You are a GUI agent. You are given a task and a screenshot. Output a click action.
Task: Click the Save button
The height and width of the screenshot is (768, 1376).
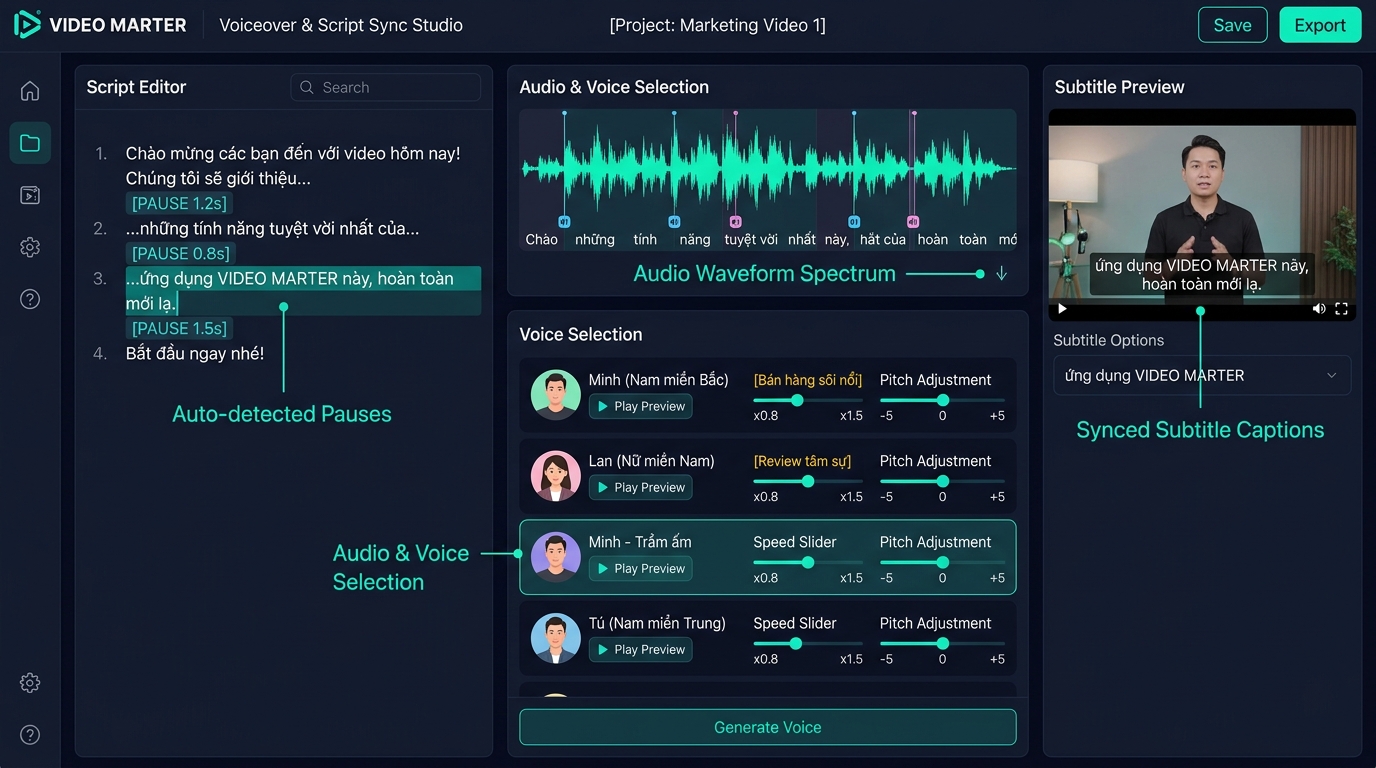(1232, 25)
